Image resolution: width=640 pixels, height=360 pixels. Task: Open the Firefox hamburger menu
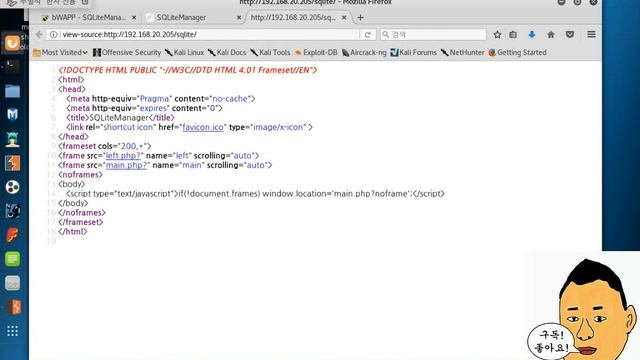pos(591,35)
